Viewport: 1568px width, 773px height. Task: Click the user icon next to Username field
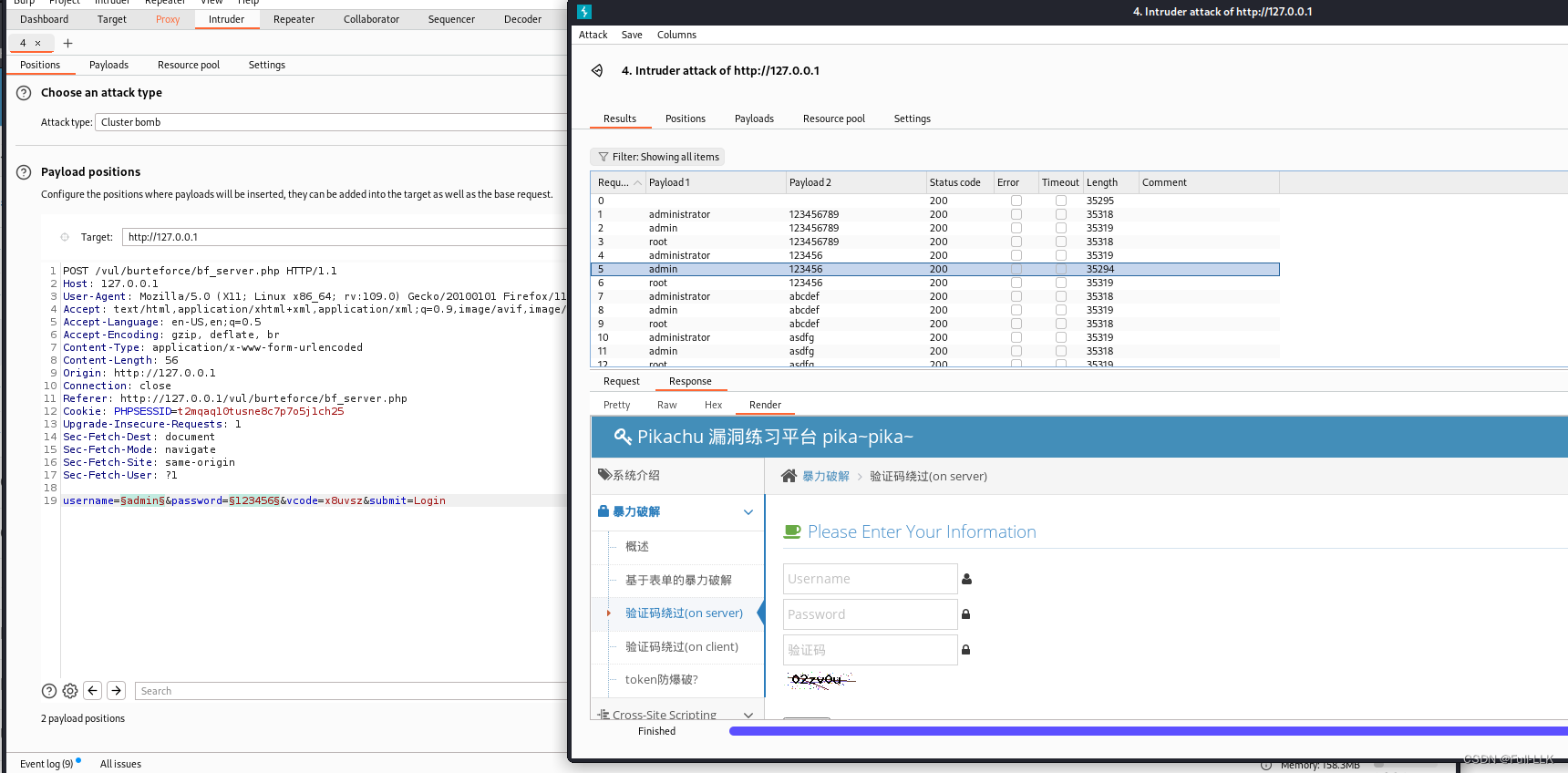click(967, 579)
